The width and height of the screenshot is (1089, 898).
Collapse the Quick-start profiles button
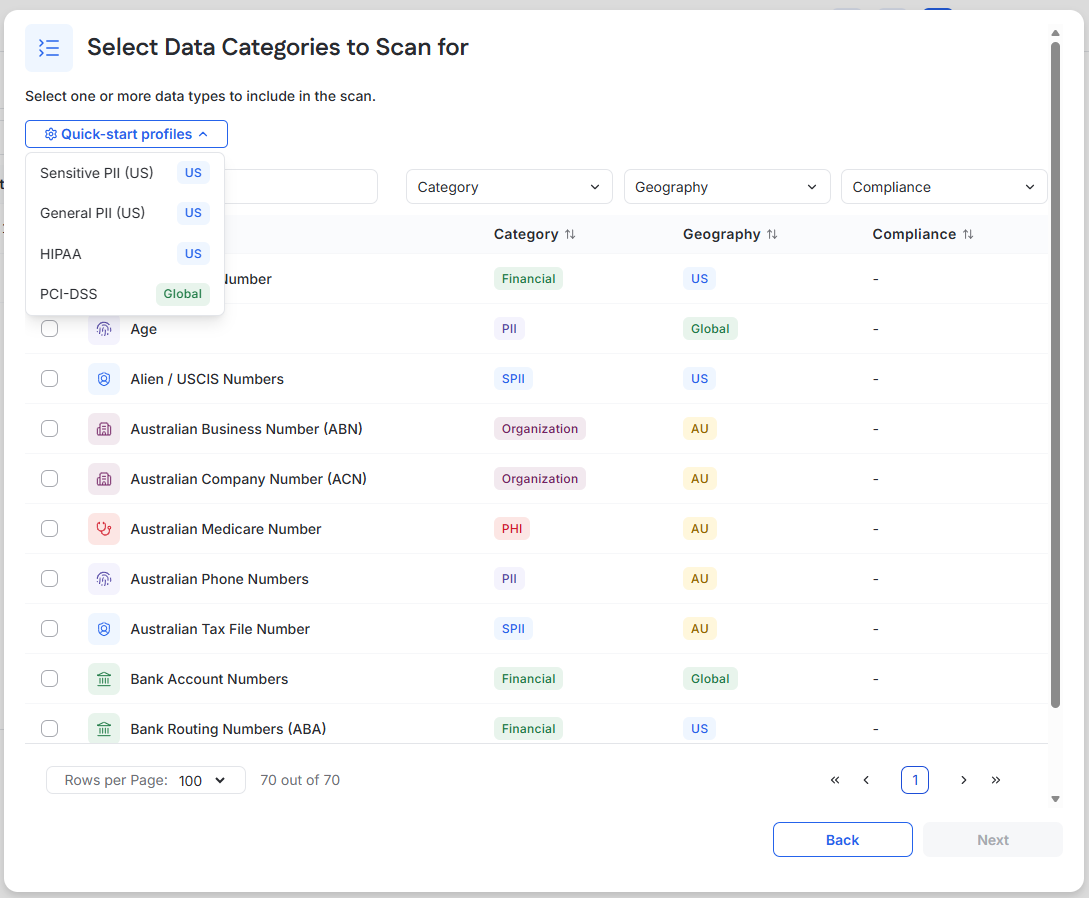click(x=126, y=134)
